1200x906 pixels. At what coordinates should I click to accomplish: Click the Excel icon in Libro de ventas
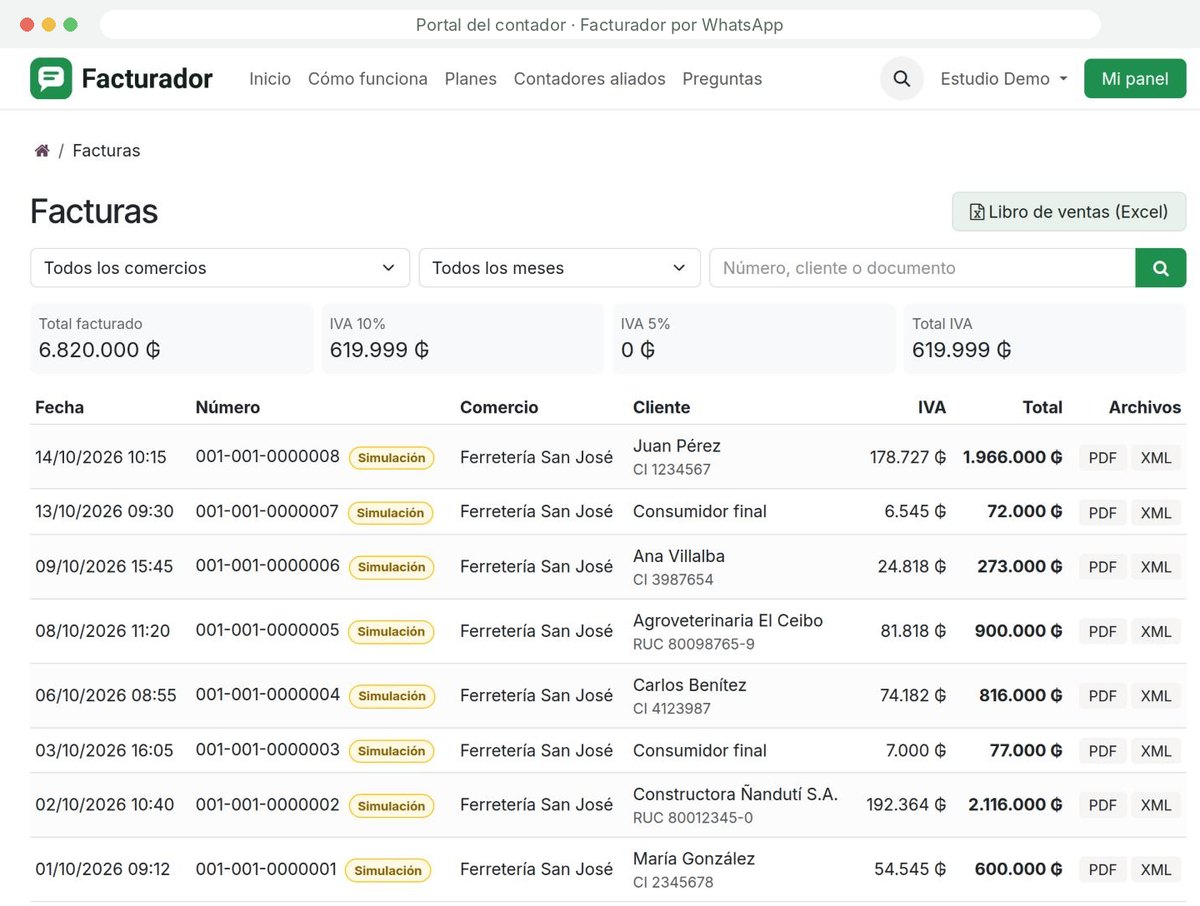[x=977, y=212]
